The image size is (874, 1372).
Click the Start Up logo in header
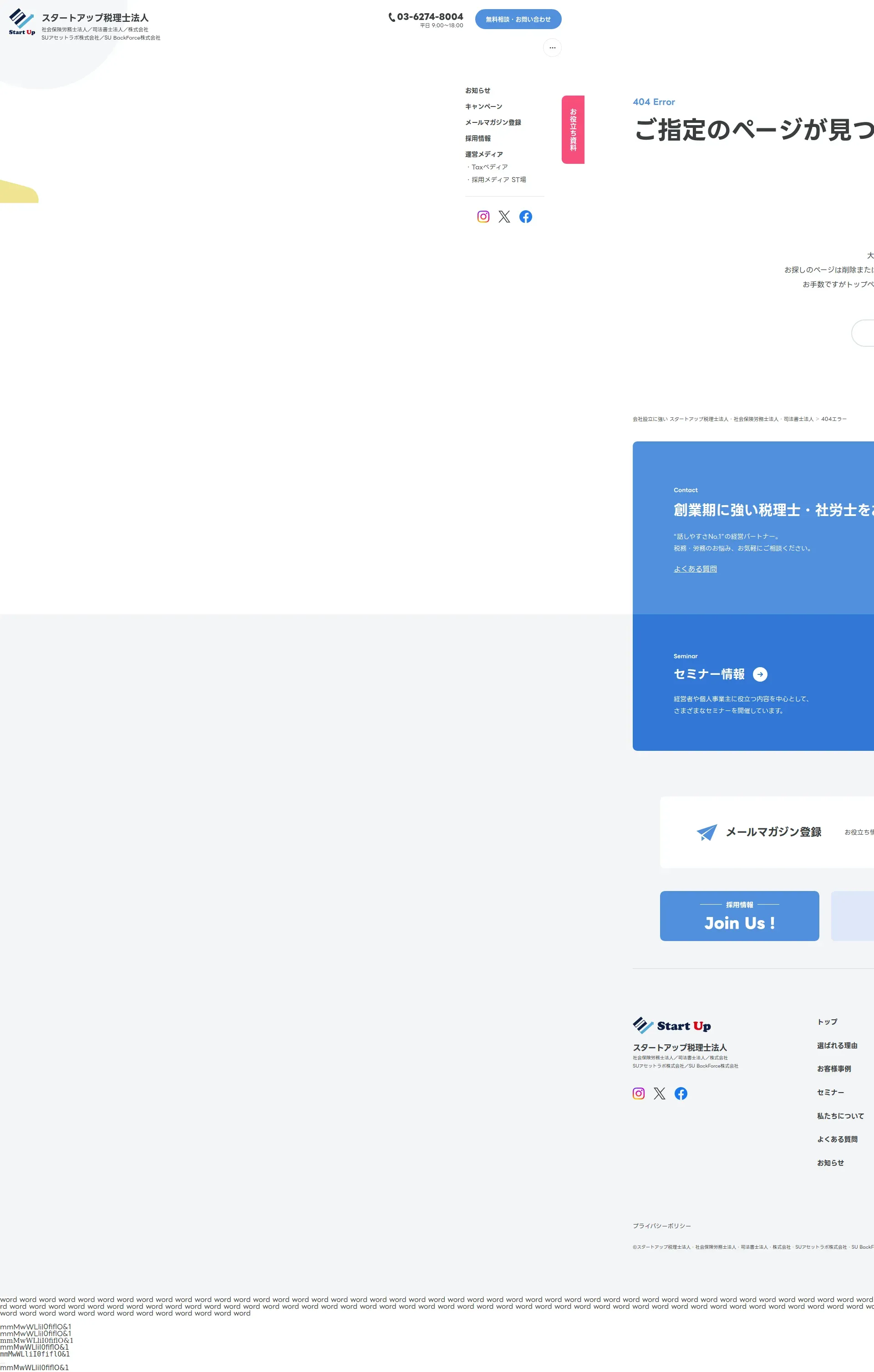point(22,22)
